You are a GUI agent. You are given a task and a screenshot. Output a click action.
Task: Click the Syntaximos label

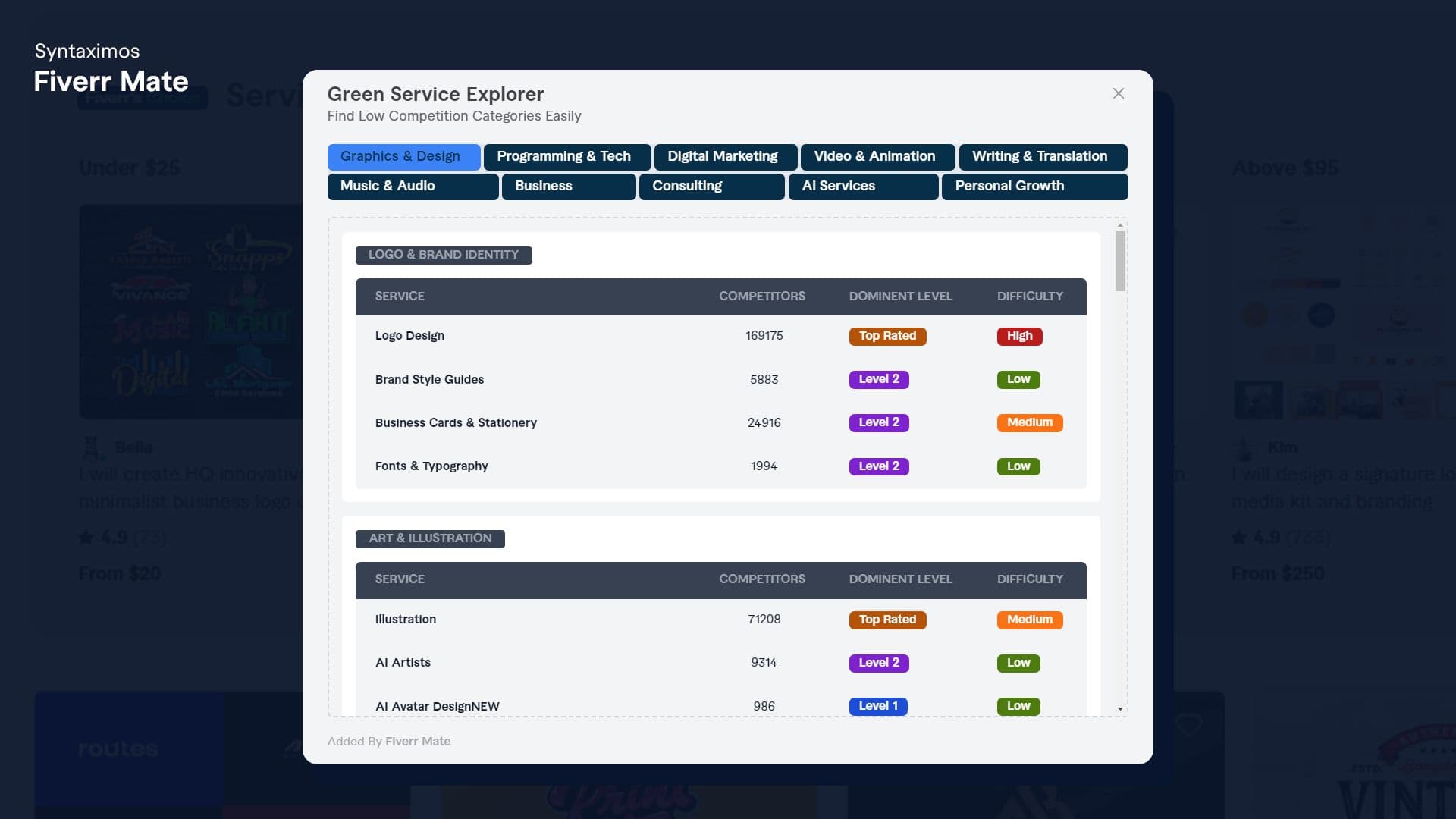[x=87, y=52]
